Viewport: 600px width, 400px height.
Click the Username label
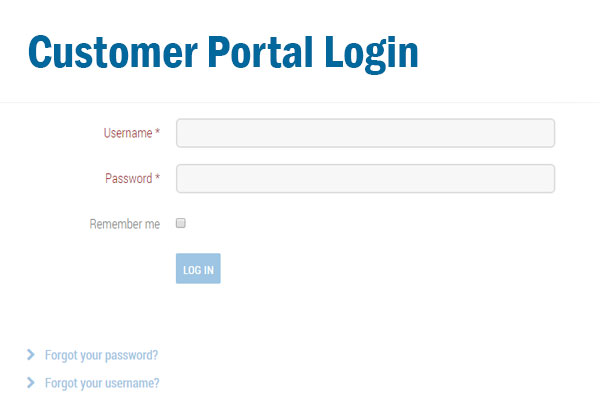click(128, 133)
